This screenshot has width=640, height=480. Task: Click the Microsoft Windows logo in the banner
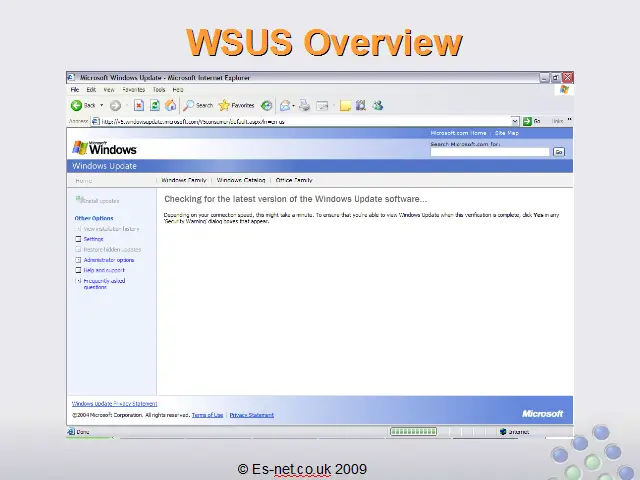click(x=104, y=148)
